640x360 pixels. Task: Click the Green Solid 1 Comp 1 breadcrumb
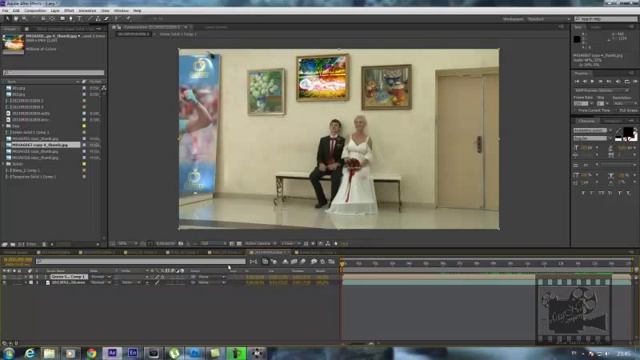click(178, 34)
